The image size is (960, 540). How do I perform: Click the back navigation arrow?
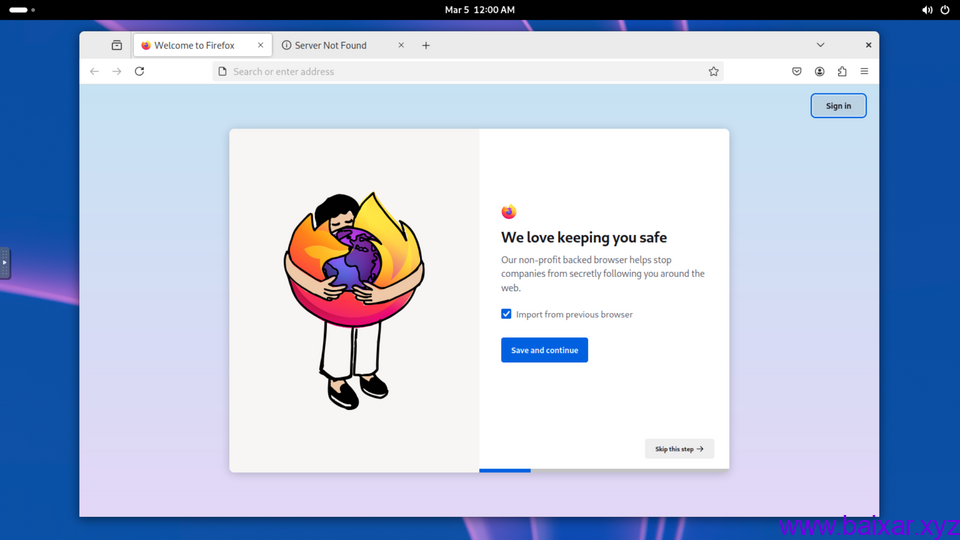click(x=95, y=72)
